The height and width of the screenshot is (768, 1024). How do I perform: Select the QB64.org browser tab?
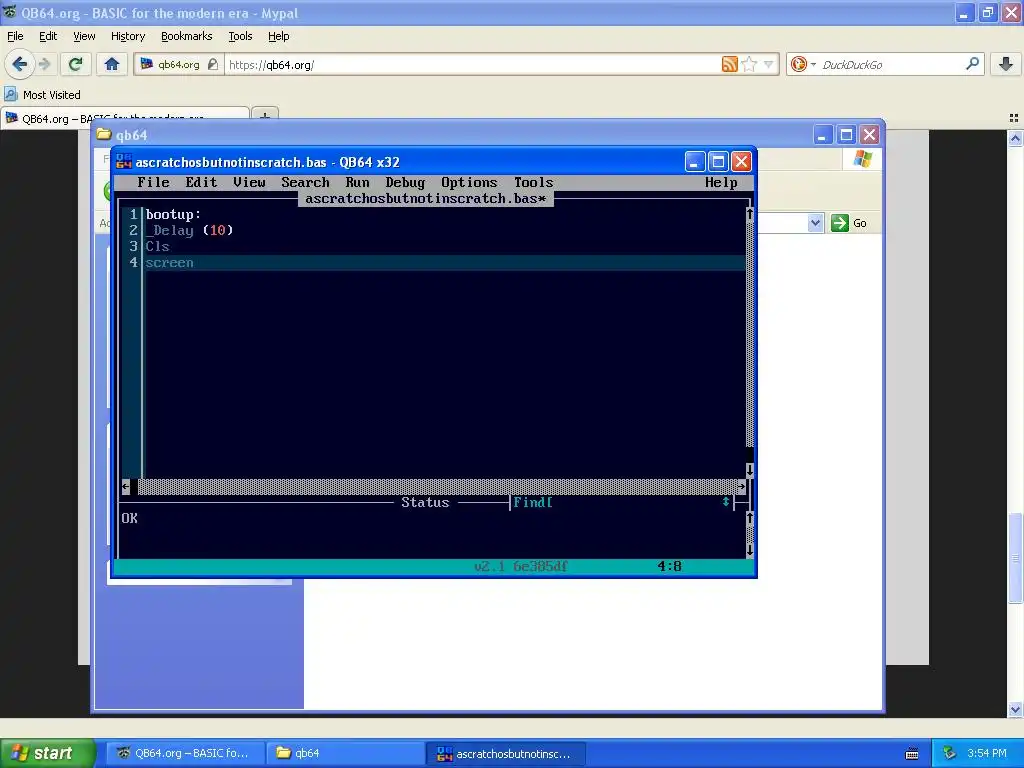(x=125, y=116)
